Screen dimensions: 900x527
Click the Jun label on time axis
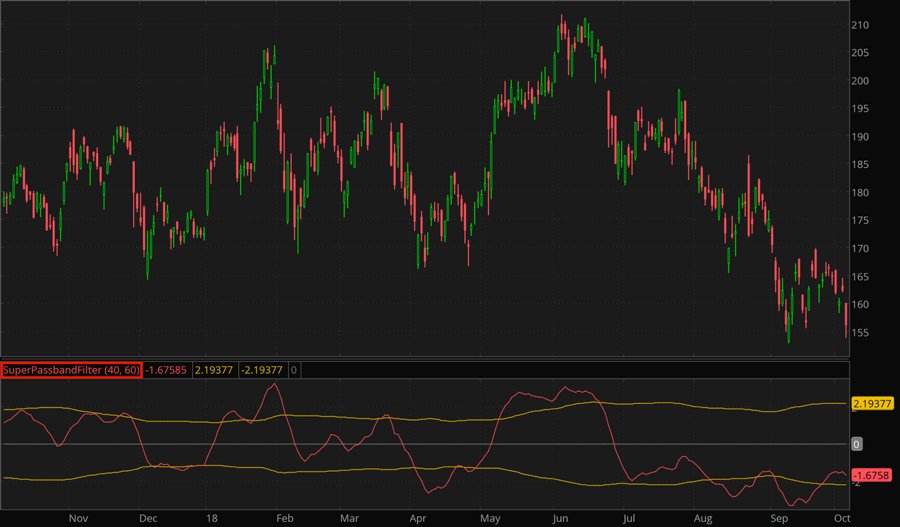[x=560, y=519]
